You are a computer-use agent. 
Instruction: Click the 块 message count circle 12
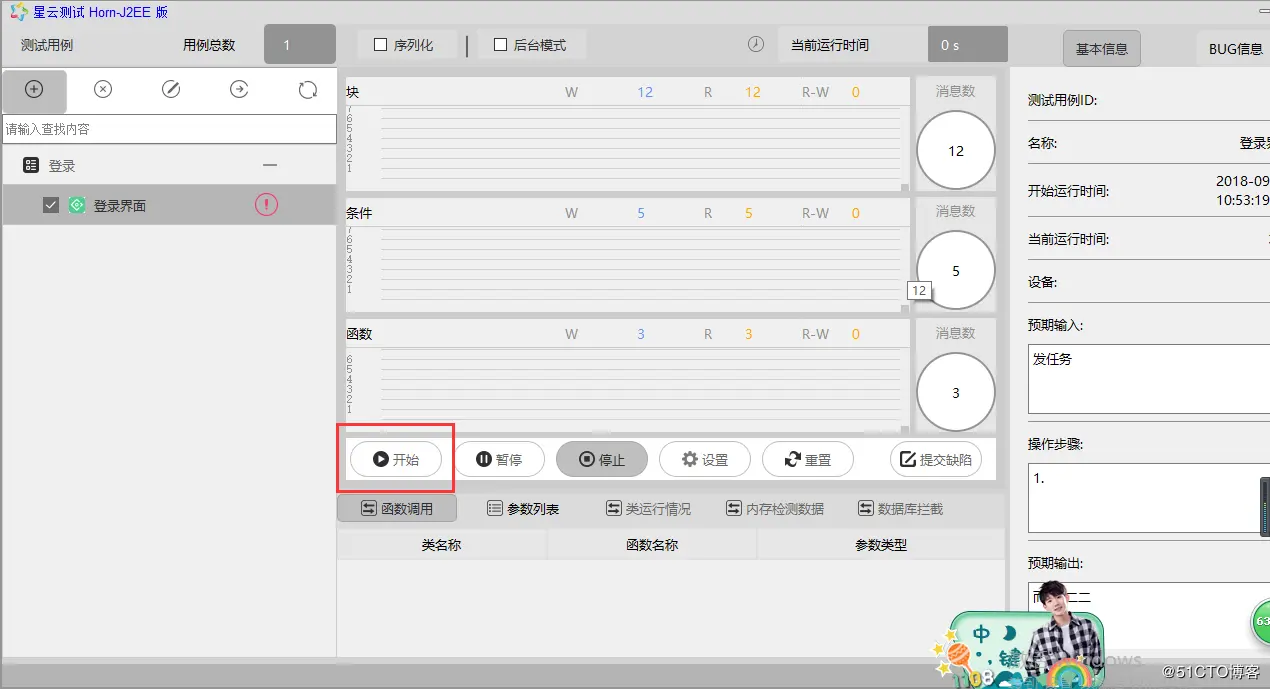coord(955,151)
